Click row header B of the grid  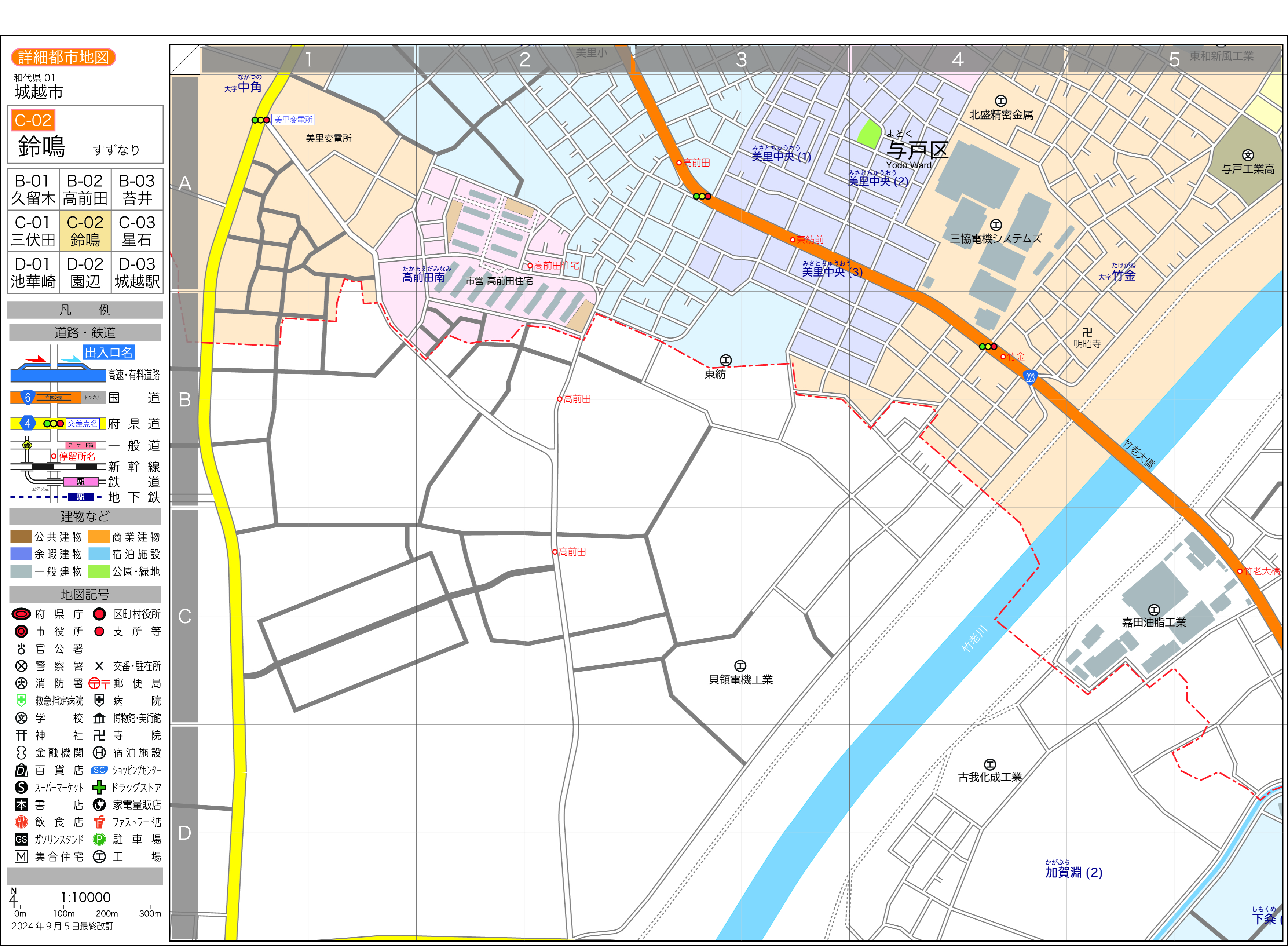184,400
